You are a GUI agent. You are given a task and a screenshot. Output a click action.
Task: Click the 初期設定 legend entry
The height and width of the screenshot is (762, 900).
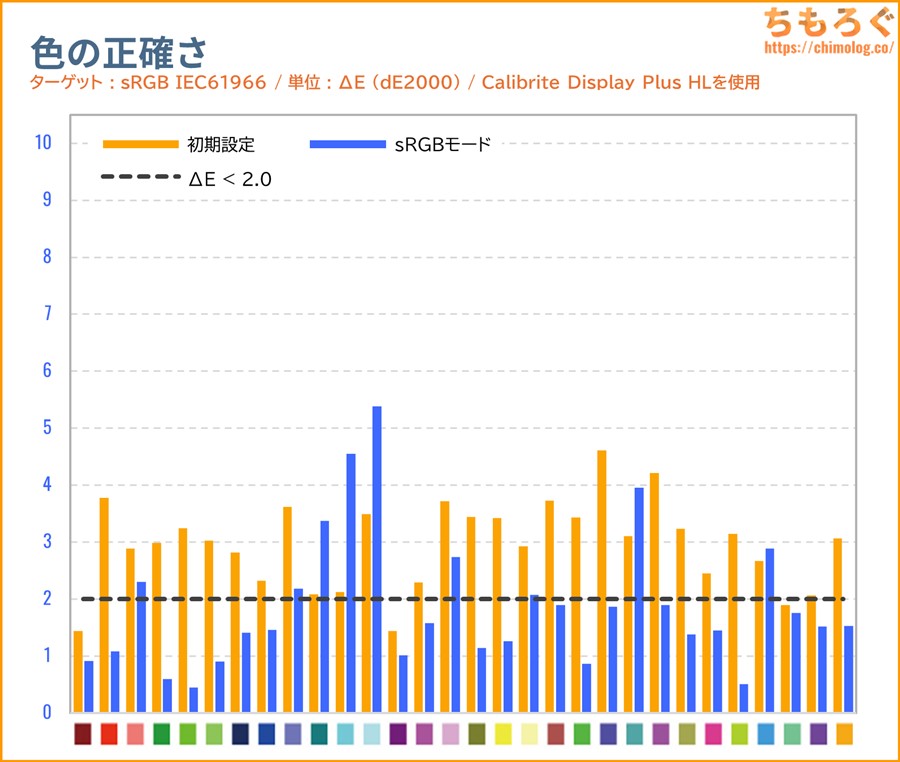pyautogui.click(x=221, y=145)
